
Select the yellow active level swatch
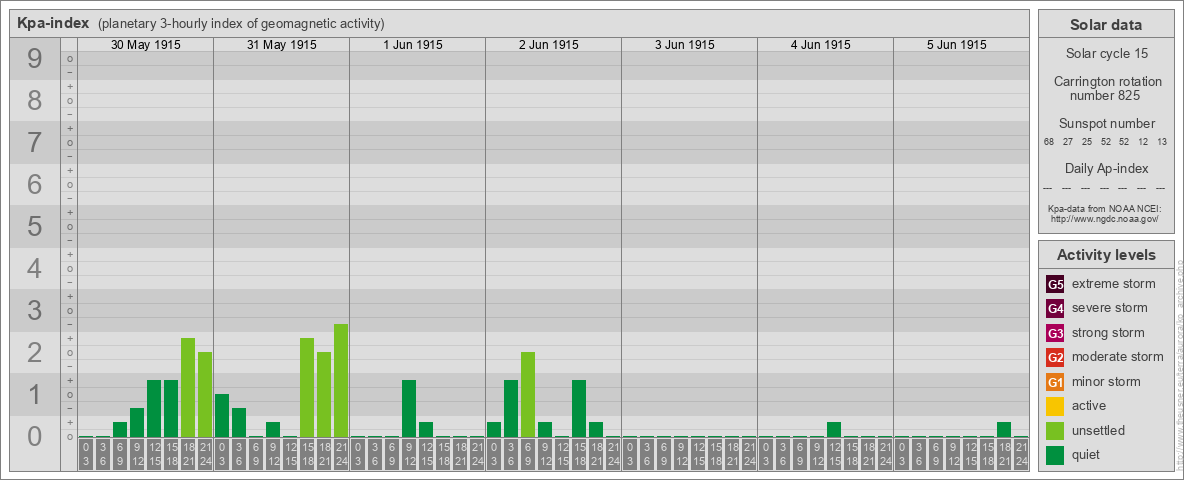1055,406
